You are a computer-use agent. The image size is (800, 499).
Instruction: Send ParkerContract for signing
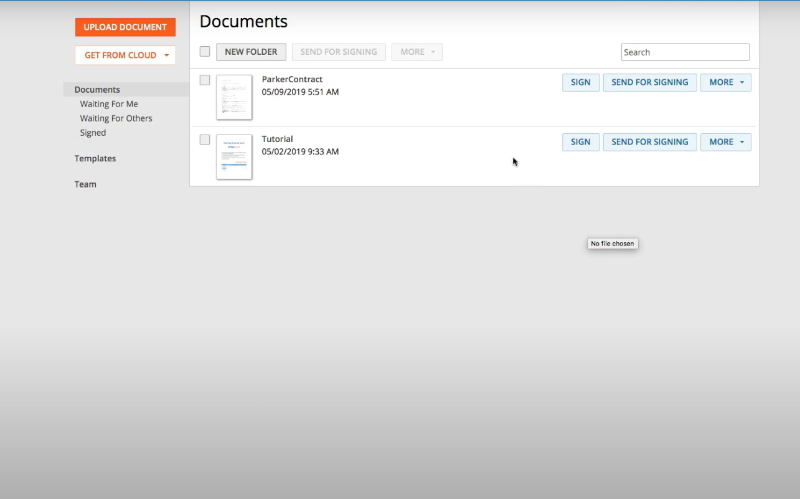[650, 83]
